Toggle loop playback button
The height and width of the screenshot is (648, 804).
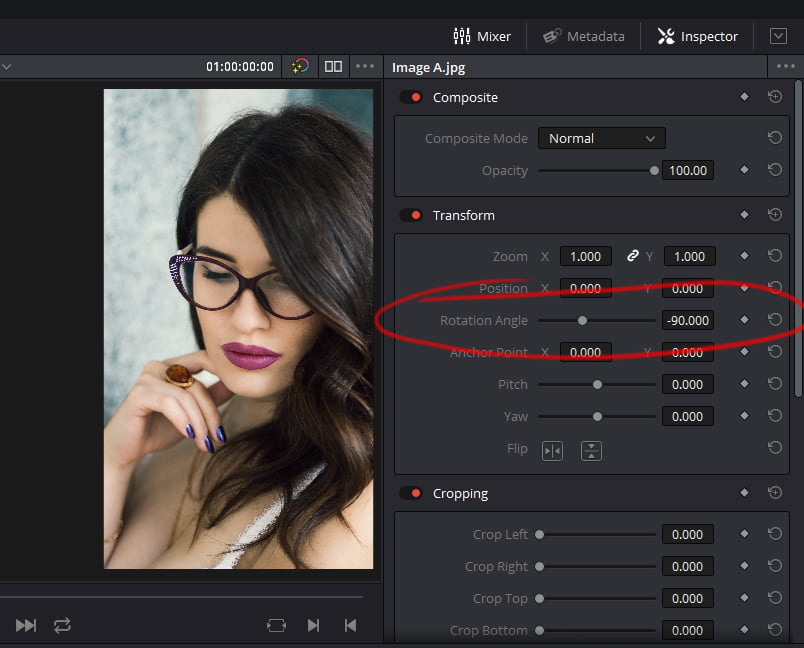point(63,625)
